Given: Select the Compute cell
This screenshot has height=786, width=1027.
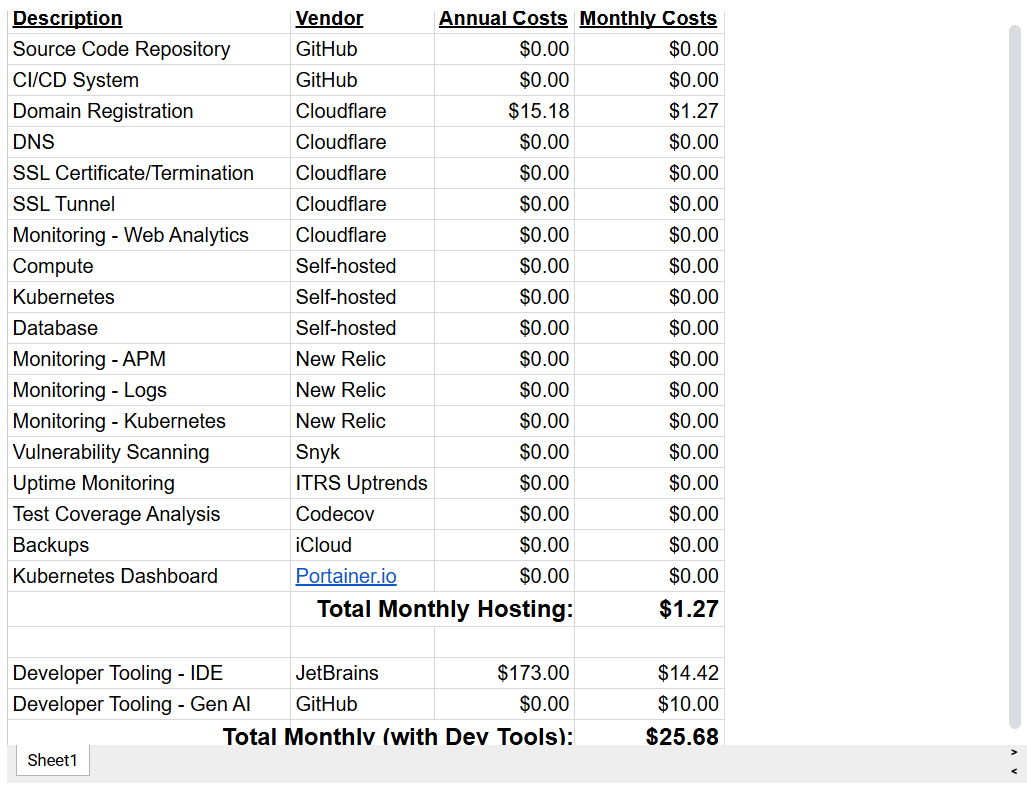Looking at the screenshot, I should point(149,266).
